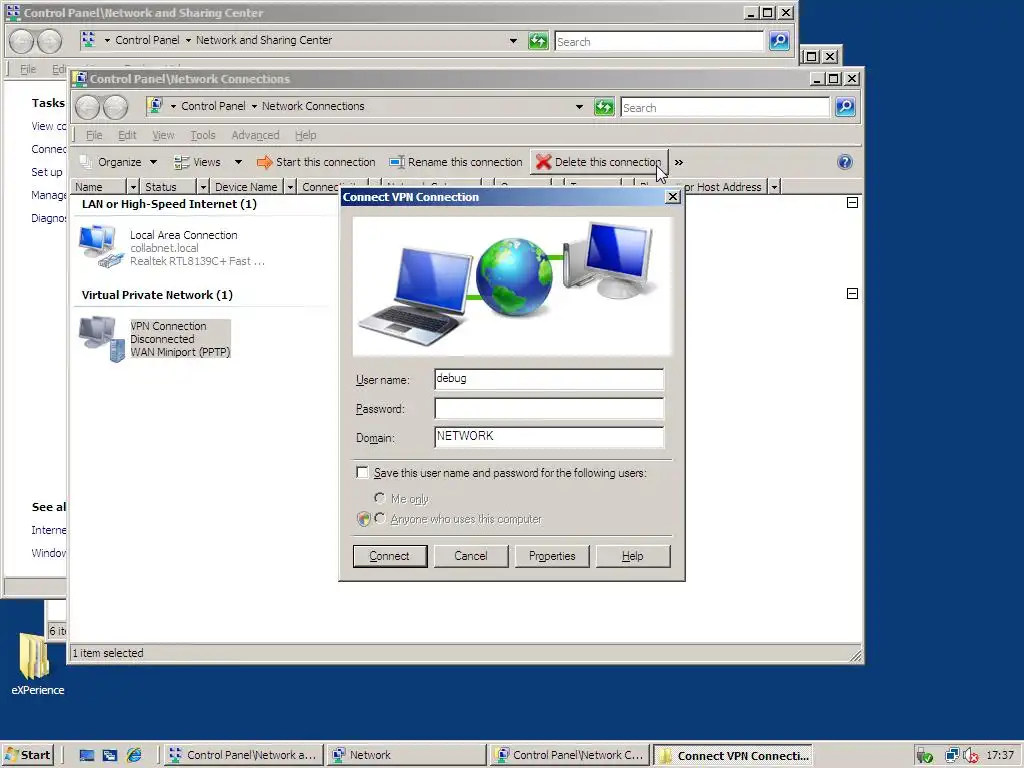
Task: Cancel the Connect VPN Connection dialog
Action: pos(471,556)
